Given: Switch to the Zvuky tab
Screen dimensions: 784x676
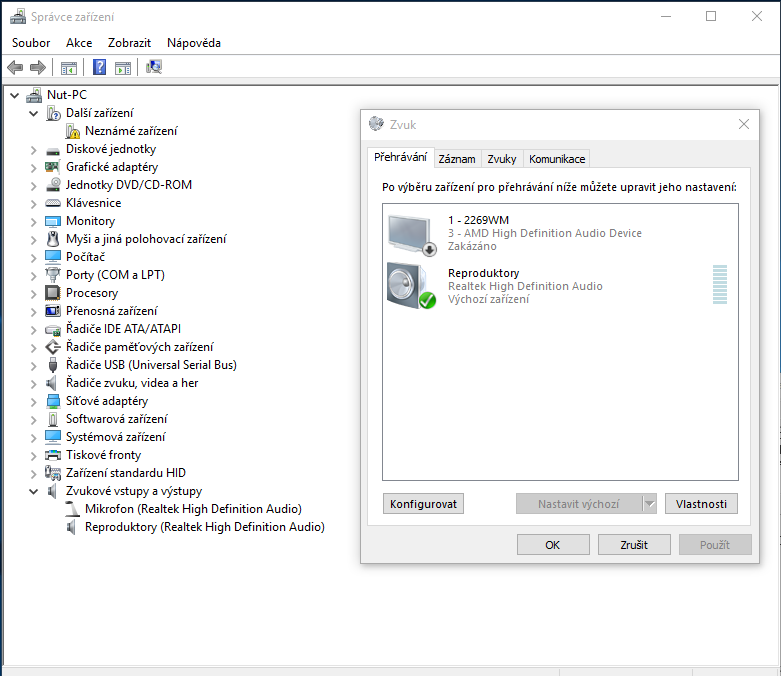Looking at the screenshot, I should click(x=502, y=159).
